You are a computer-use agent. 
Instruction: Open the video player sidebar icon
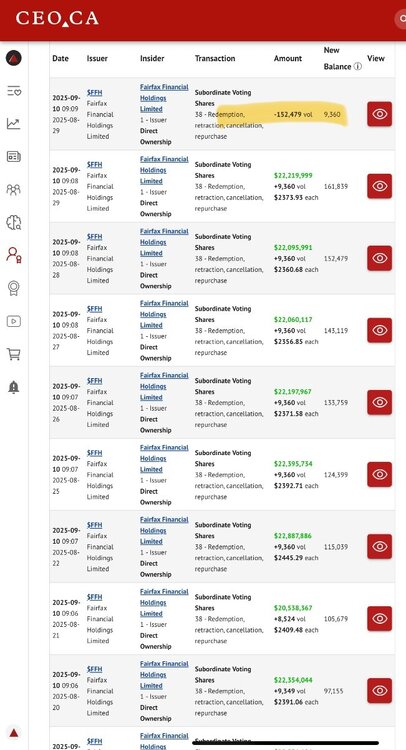coord(13,321)
